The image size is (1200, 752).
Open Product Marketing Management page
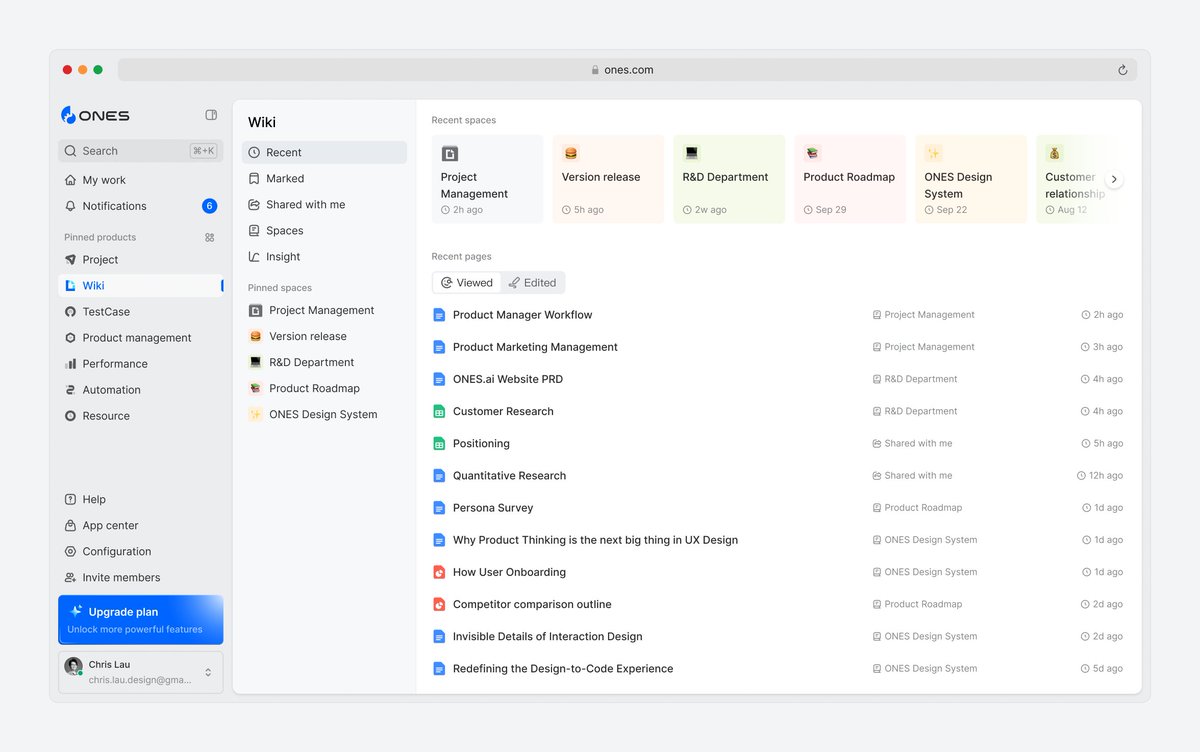tap(535, 347)
